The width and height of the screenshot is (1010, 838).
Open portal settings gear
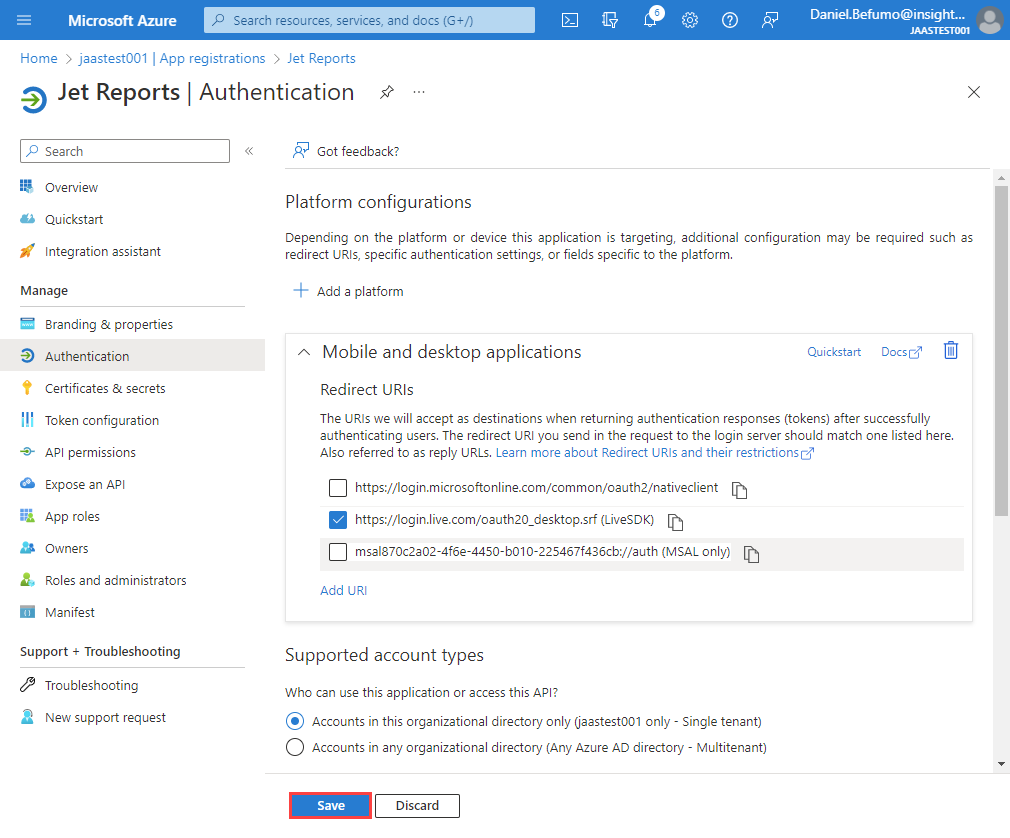point(690,20)
